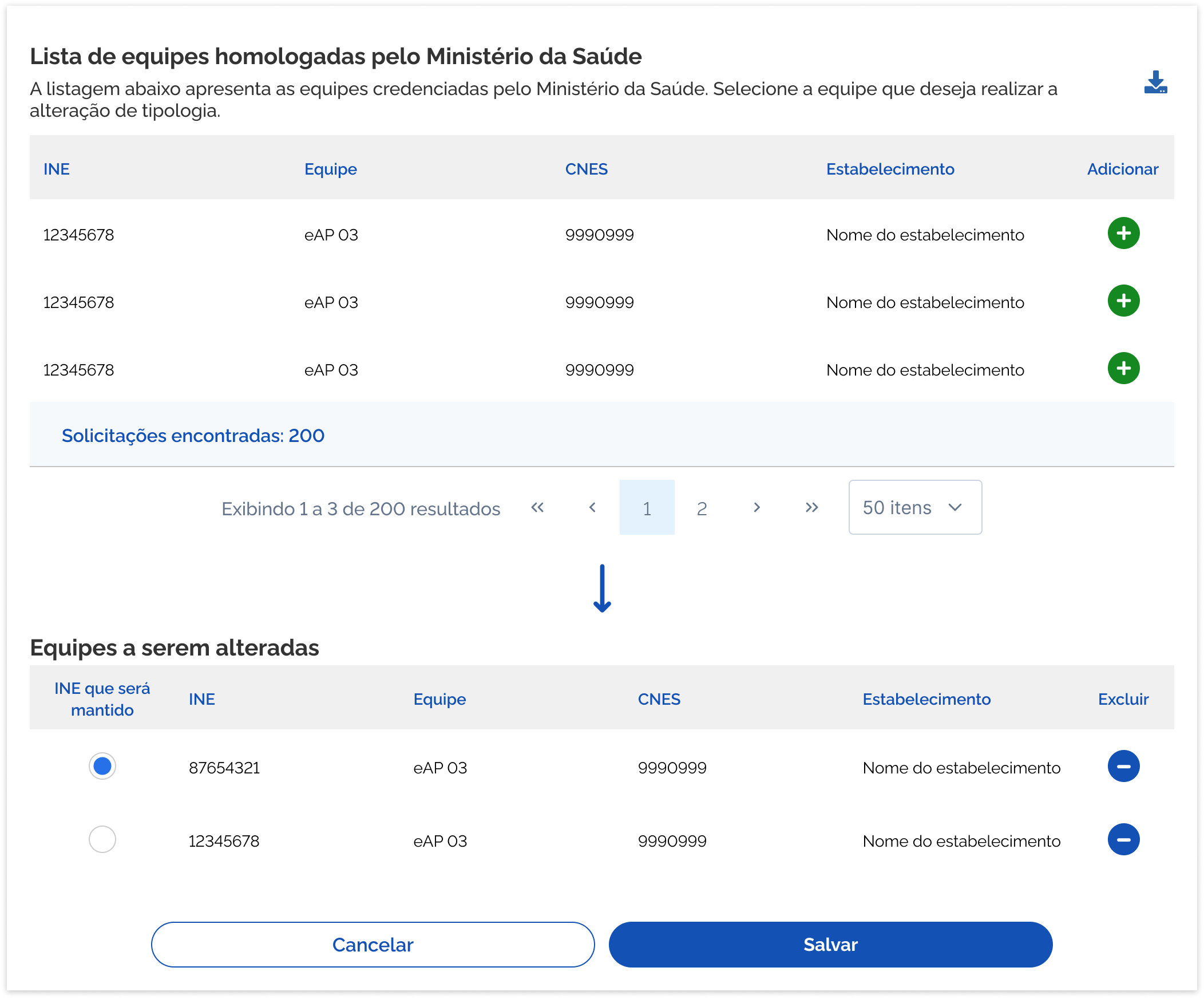Image resolution: width=1204 pixels, height=999 pixels.
Task: Select page 1 in pagination
Action: pos(647,508)
